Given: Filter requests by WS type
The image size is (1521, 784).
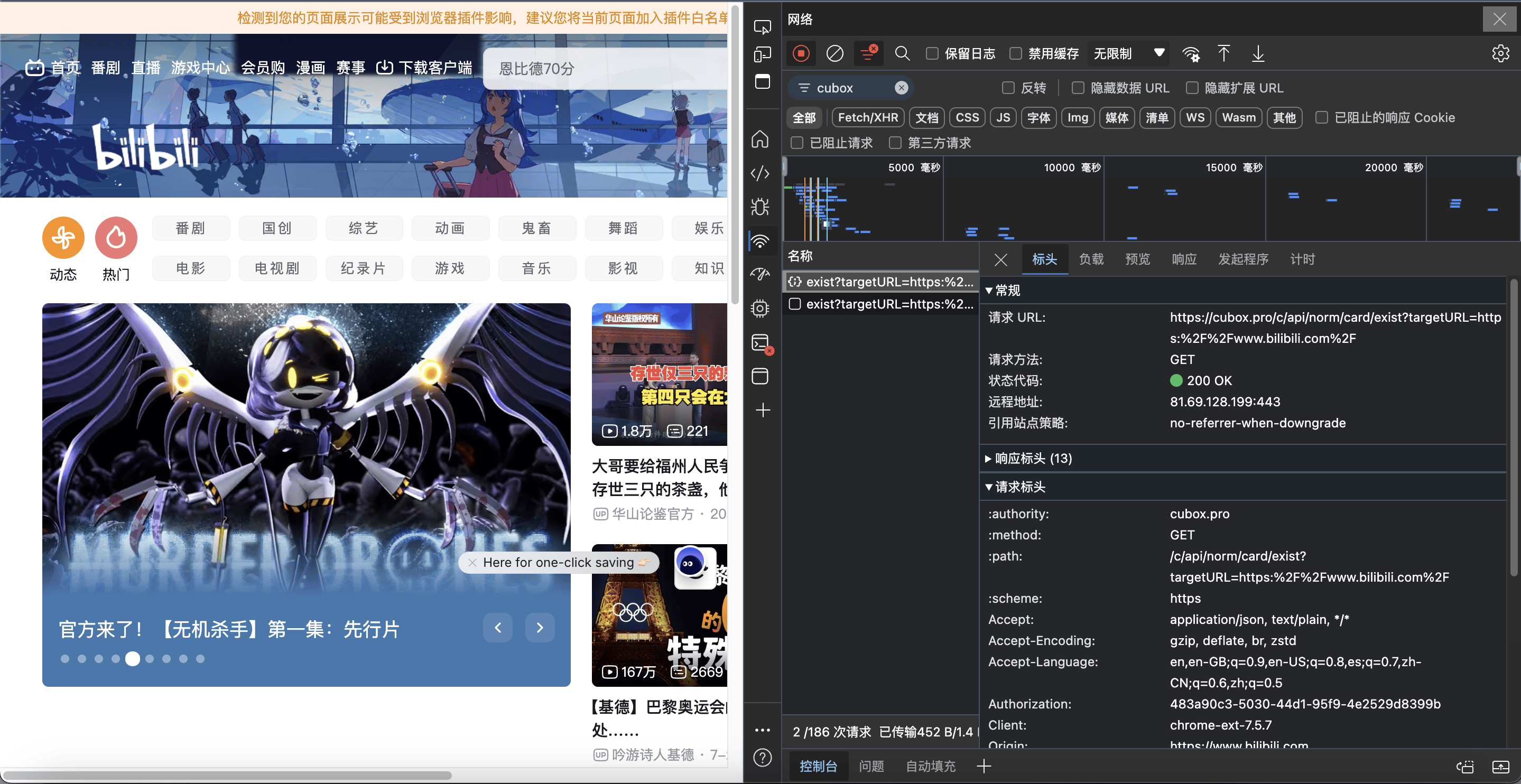Looking at the screenshot, I should (1195, 117).
